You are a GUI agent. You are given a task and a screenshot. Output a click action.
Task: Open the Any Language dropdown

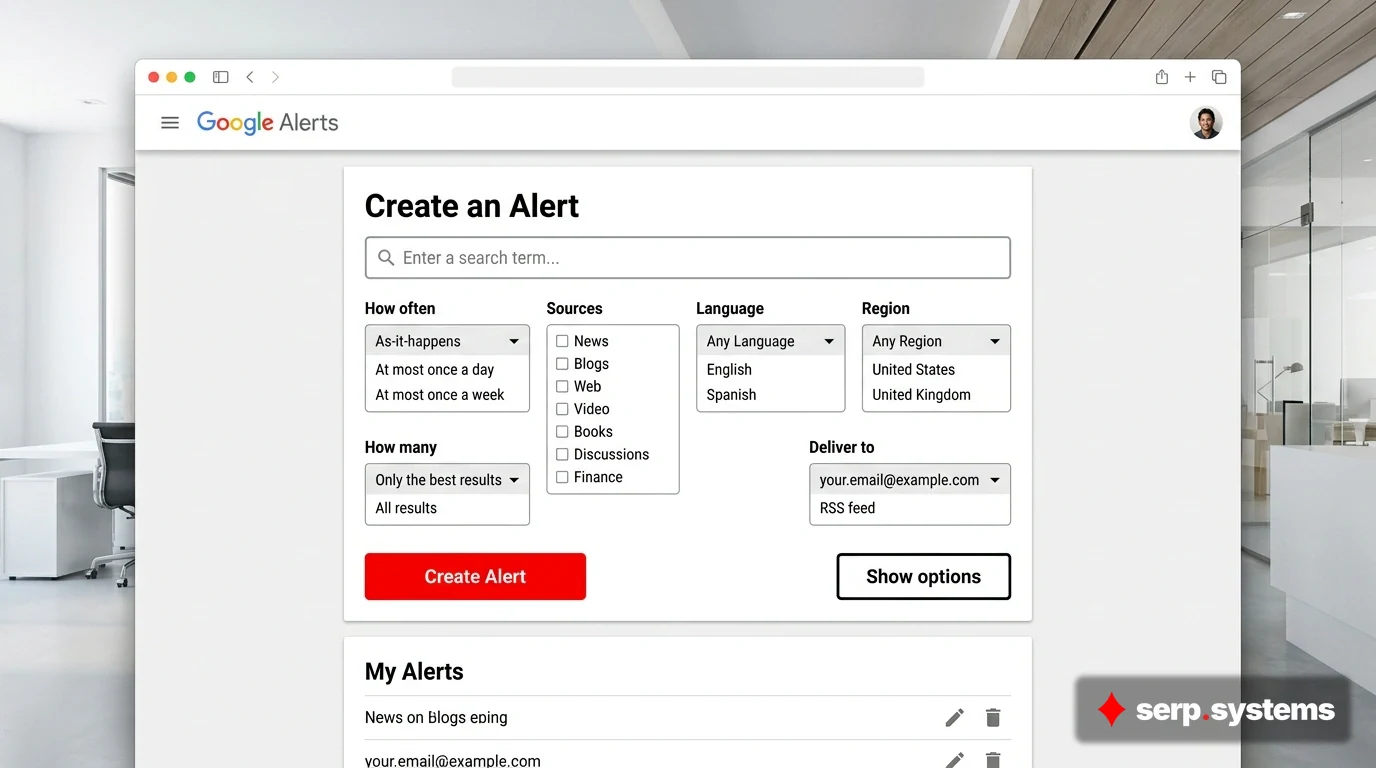click(x=770, y=341)
